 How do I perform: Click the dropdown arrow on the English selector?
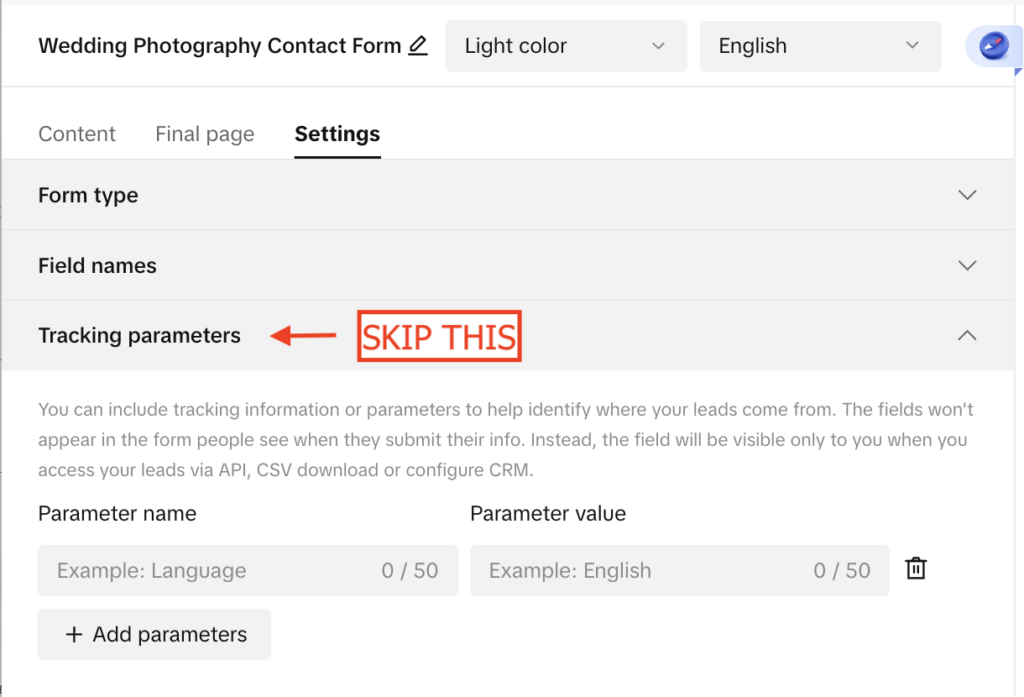click(x=911, y=46)
